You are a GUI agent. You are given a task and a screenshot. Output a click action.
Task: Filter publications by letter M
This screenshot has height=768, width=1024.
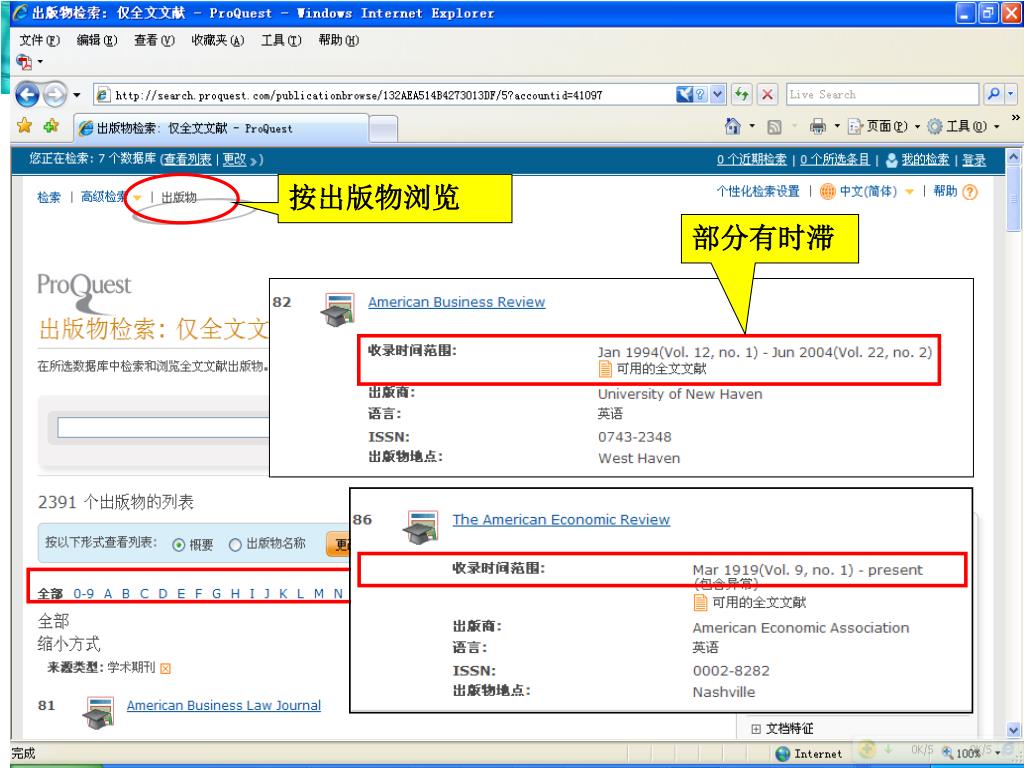319,594
